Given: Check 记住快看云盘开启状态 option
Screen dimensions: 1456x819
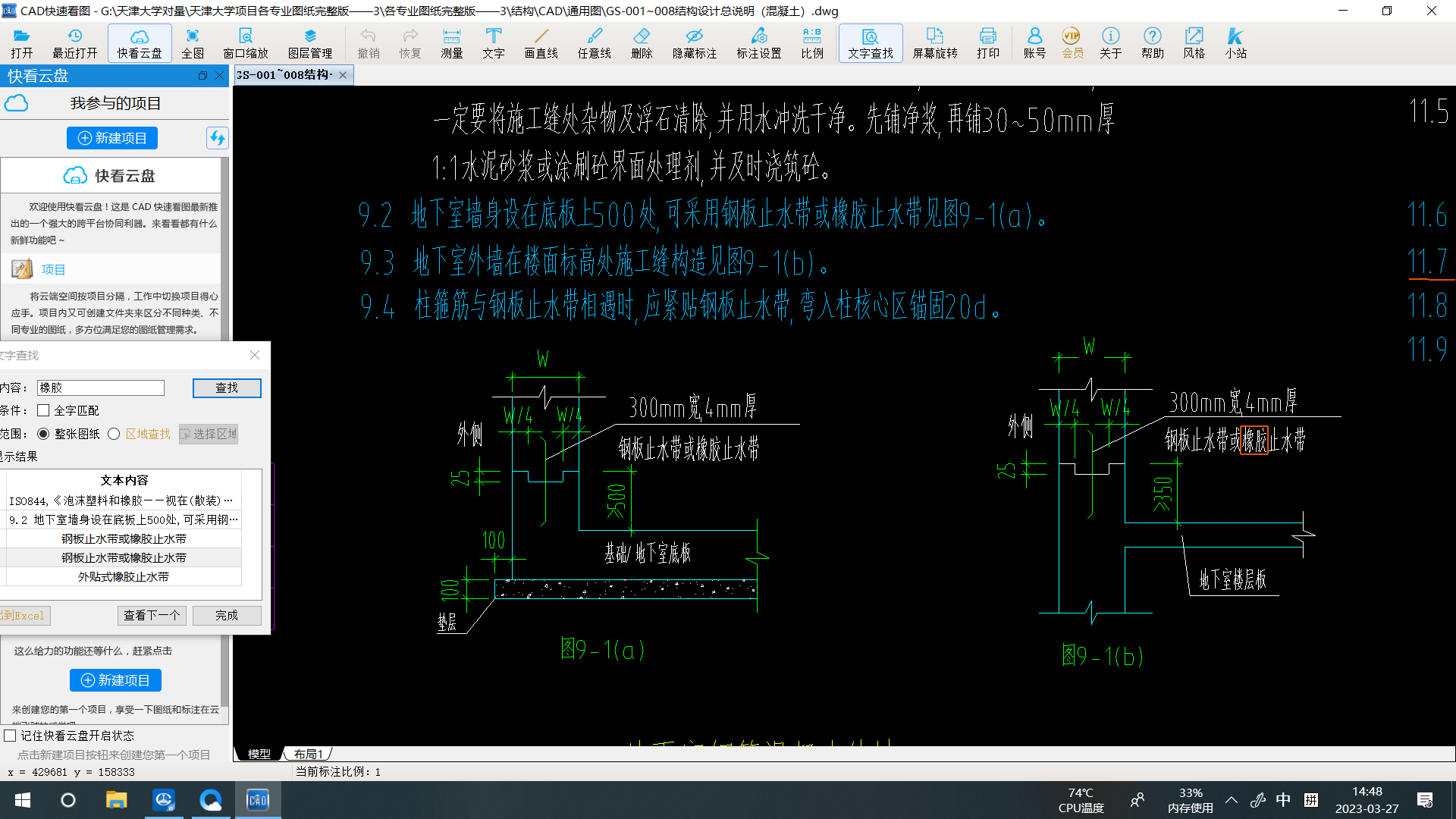Looking at the screenshot, I should pos(10,736).
